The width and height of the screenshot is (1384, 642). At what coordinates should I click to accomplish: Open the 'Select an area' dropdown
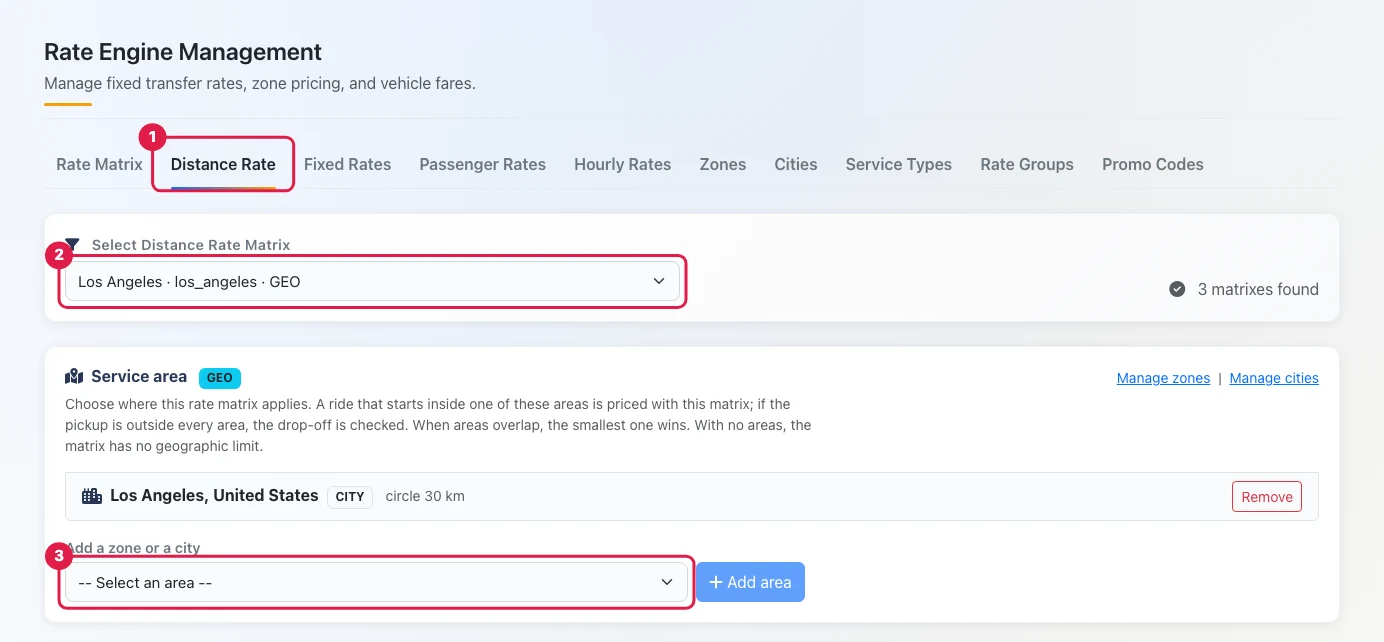coord(376,582)
